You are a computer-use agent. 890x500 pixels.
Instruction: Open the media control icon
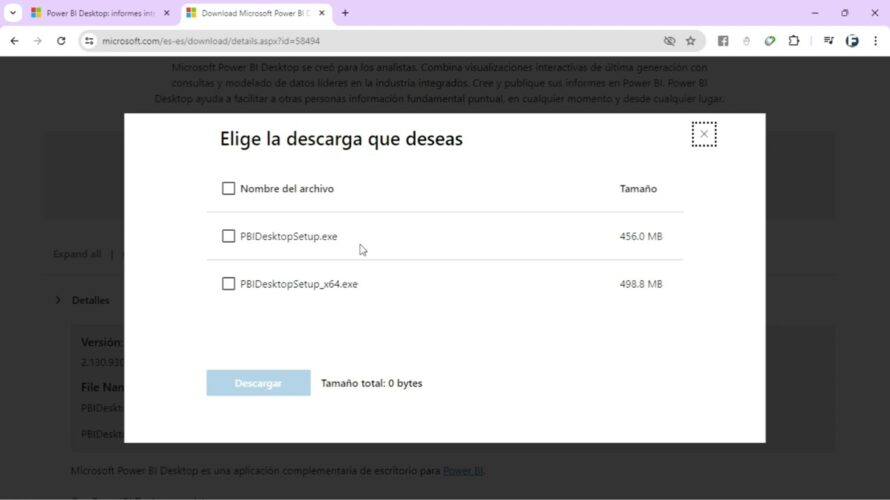(x=829, y=41)
